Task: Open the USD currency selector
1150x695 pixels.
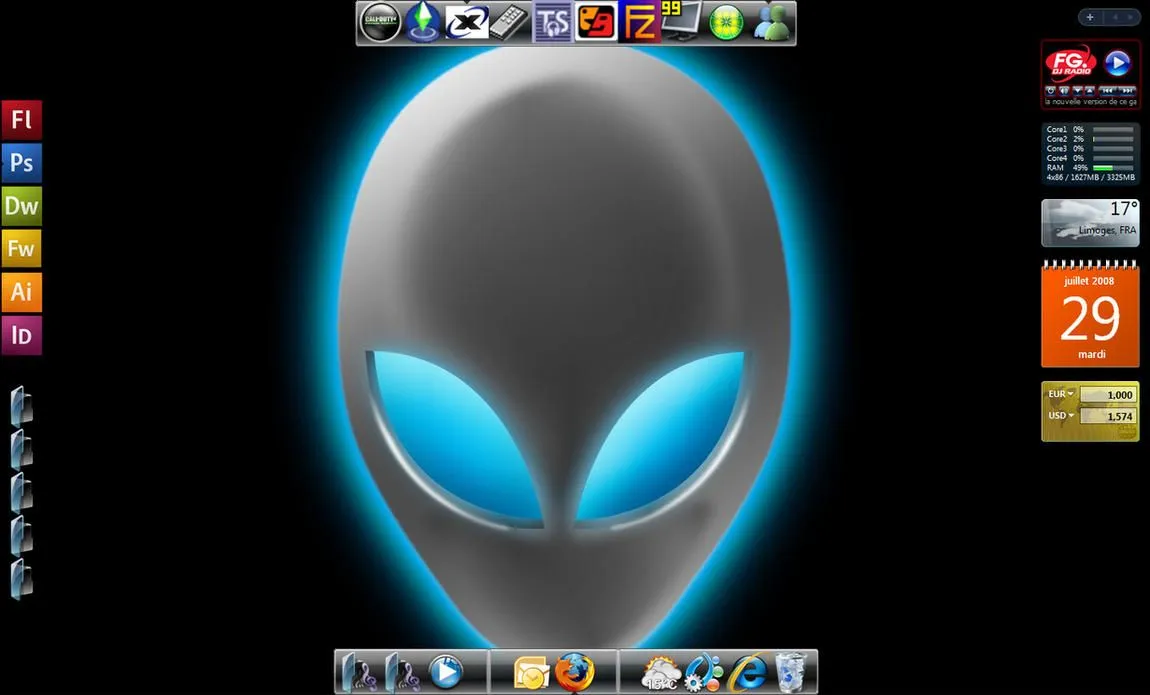Action: coord(1059,415)
